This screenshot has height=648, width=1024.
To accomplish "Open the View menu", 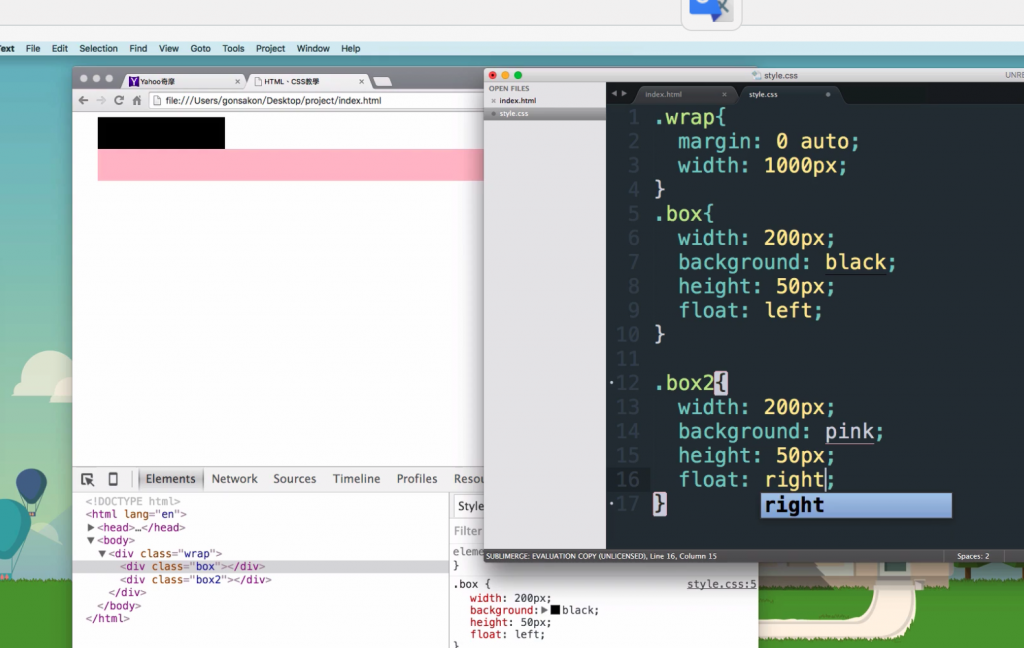I will point(168,48).
